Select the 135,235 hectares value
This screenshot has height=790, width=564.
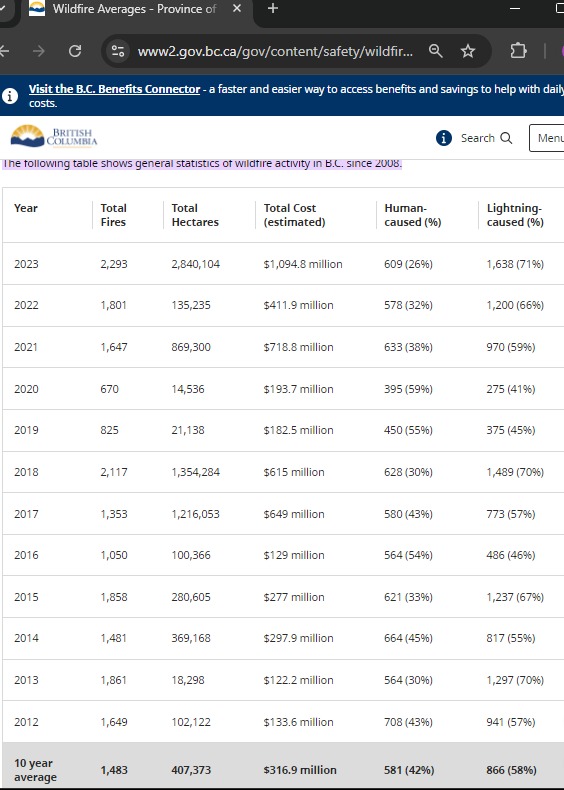coord(191,305)
